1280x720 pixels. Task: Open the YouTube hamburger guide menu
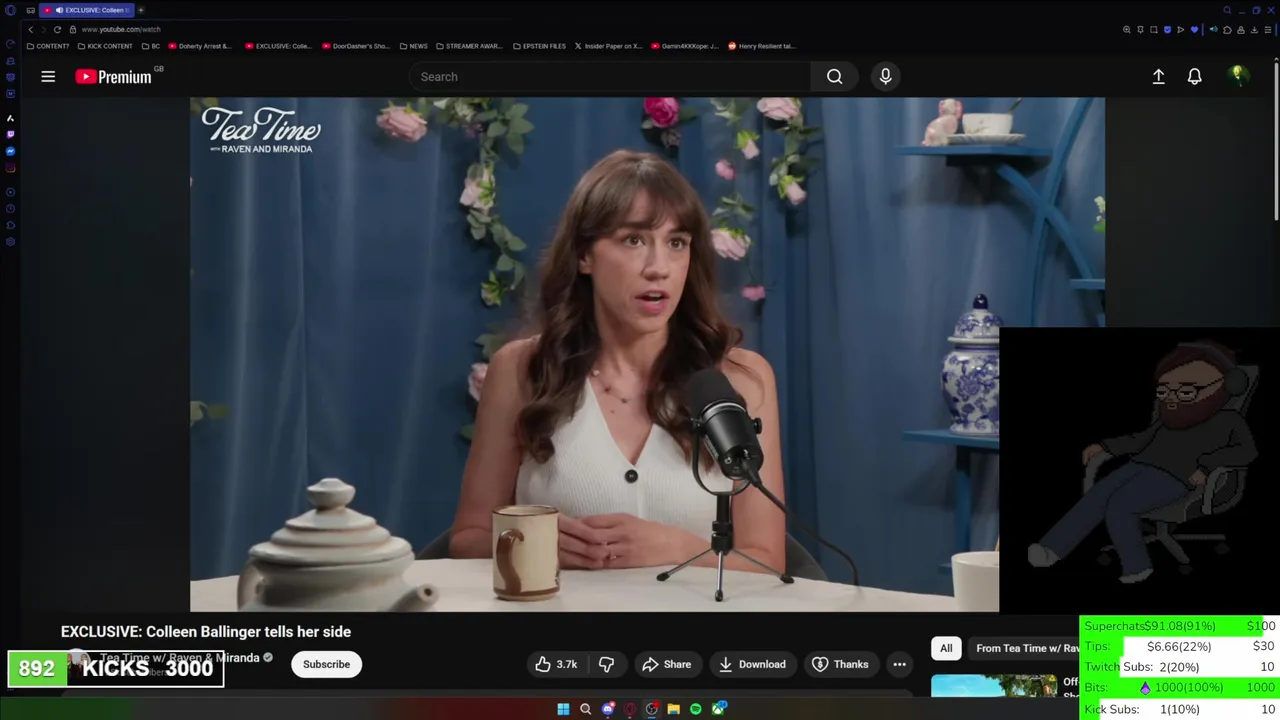(48, 76)
